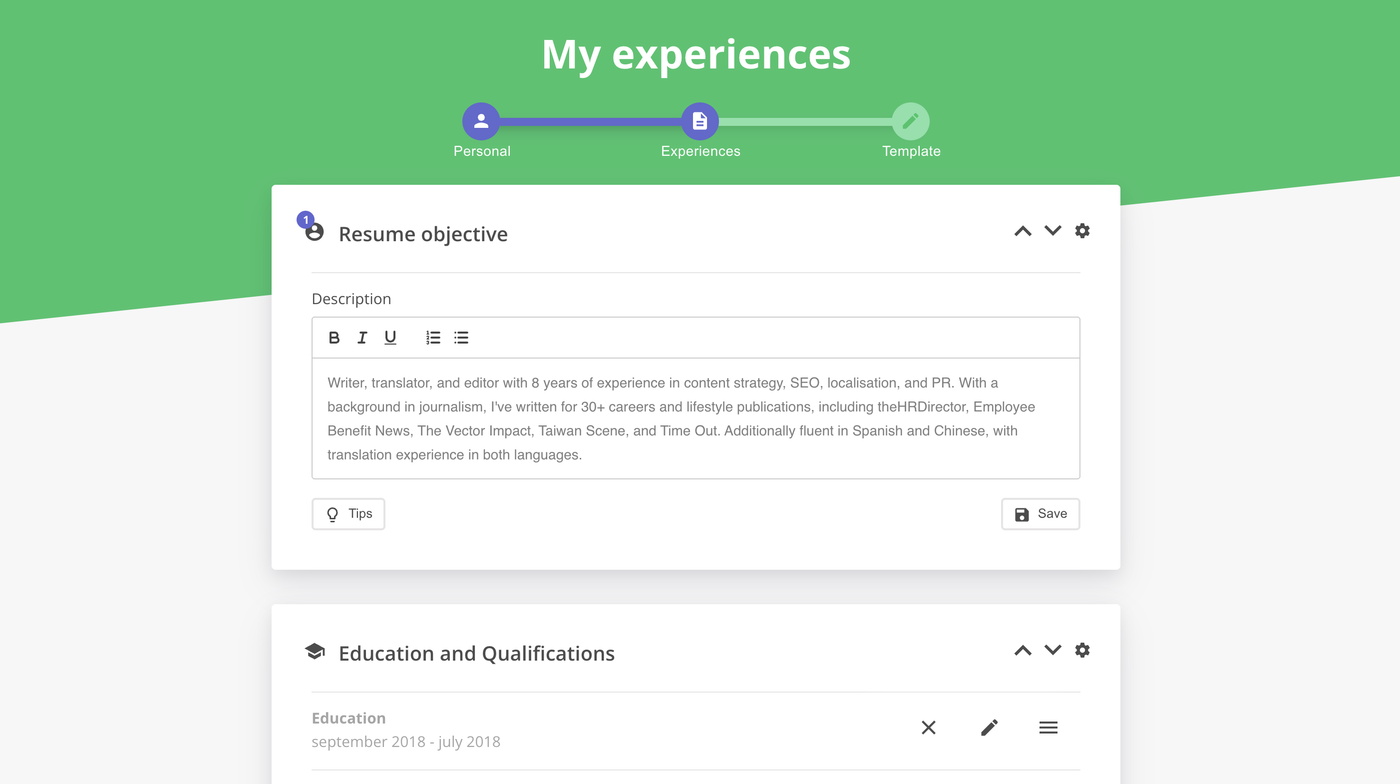
Task: Click the 'My experiences' page title
Action: (x=696, y=54)
